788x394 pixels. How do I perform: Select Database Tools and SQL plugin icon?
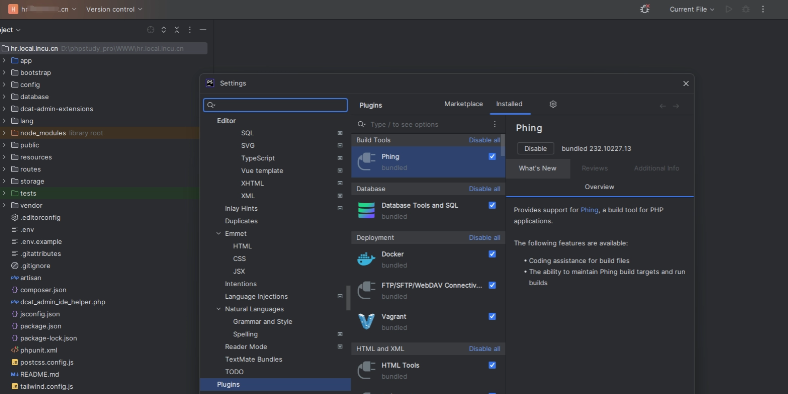366,211
